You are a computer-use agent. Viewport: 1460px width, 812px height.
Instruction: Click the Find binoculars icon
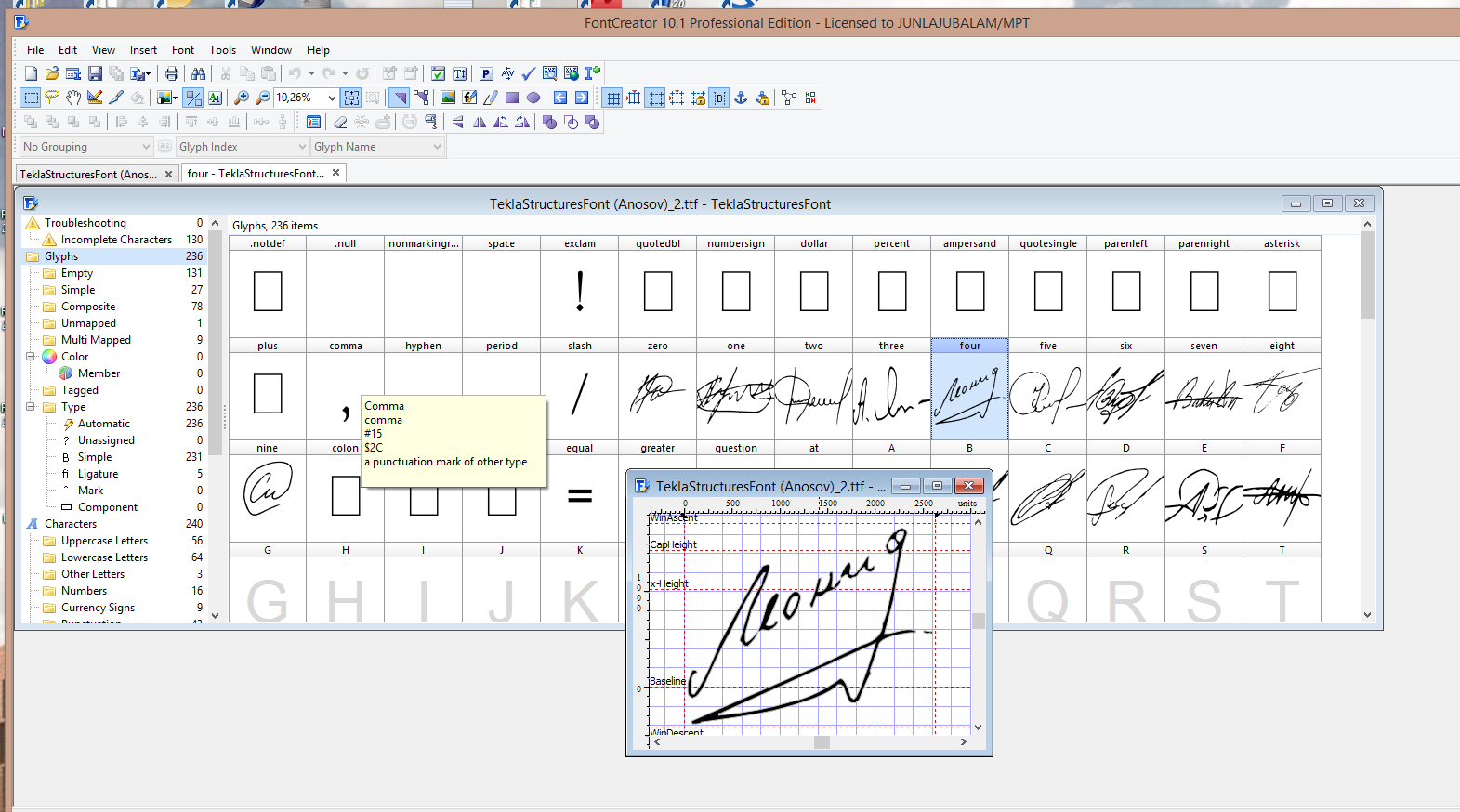click(198, 73)
